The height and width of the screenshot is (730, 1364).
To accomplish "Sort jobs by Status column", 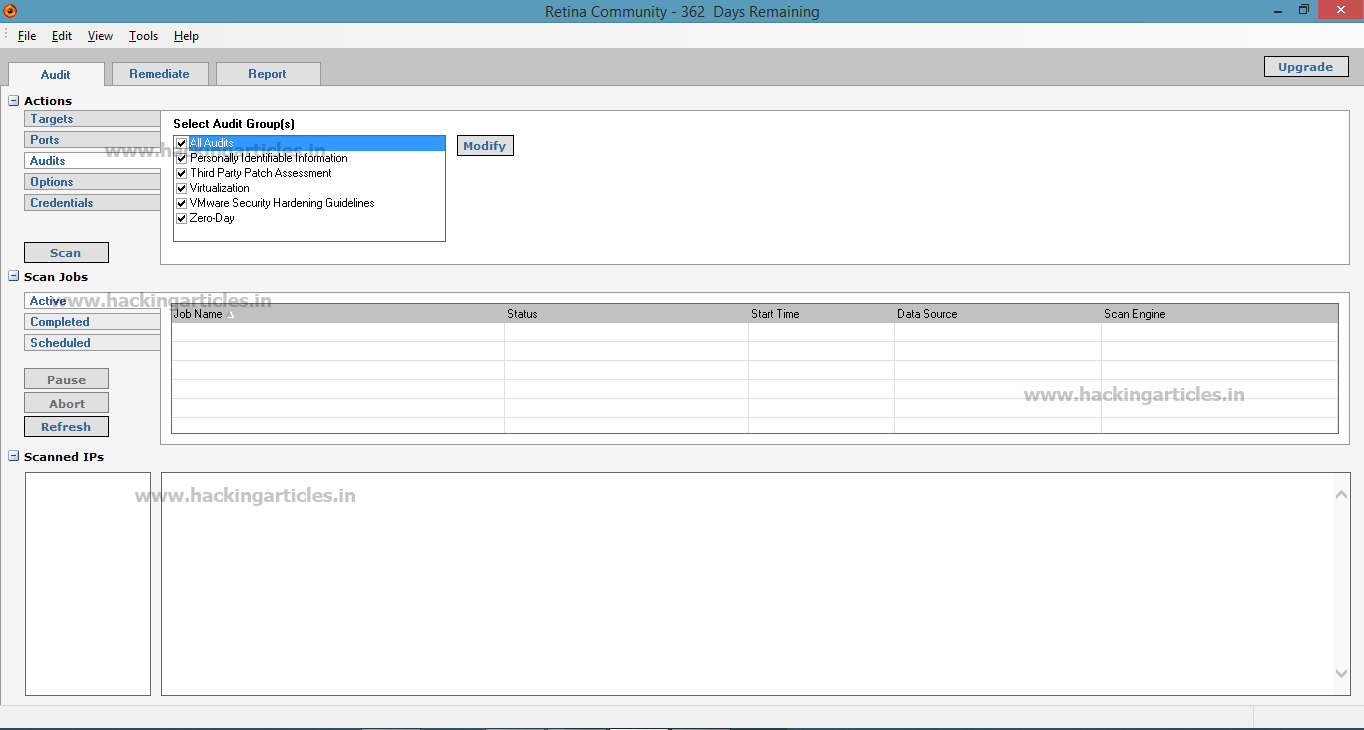I will (x=626, y=314).
